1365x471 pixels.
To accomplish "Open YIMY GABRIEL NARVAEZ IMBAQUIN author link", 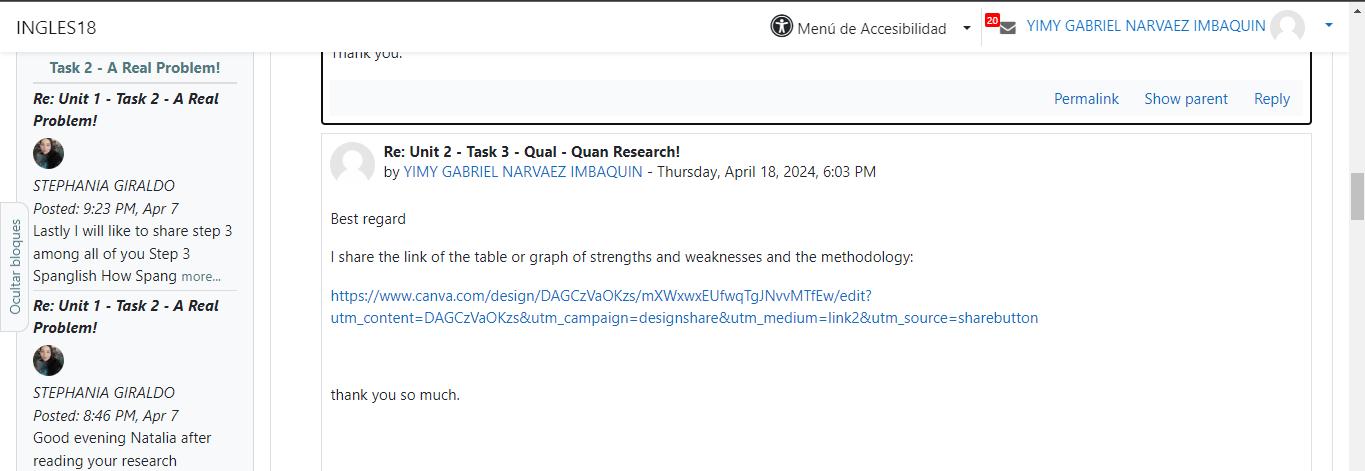I will (x=522, y=172).
